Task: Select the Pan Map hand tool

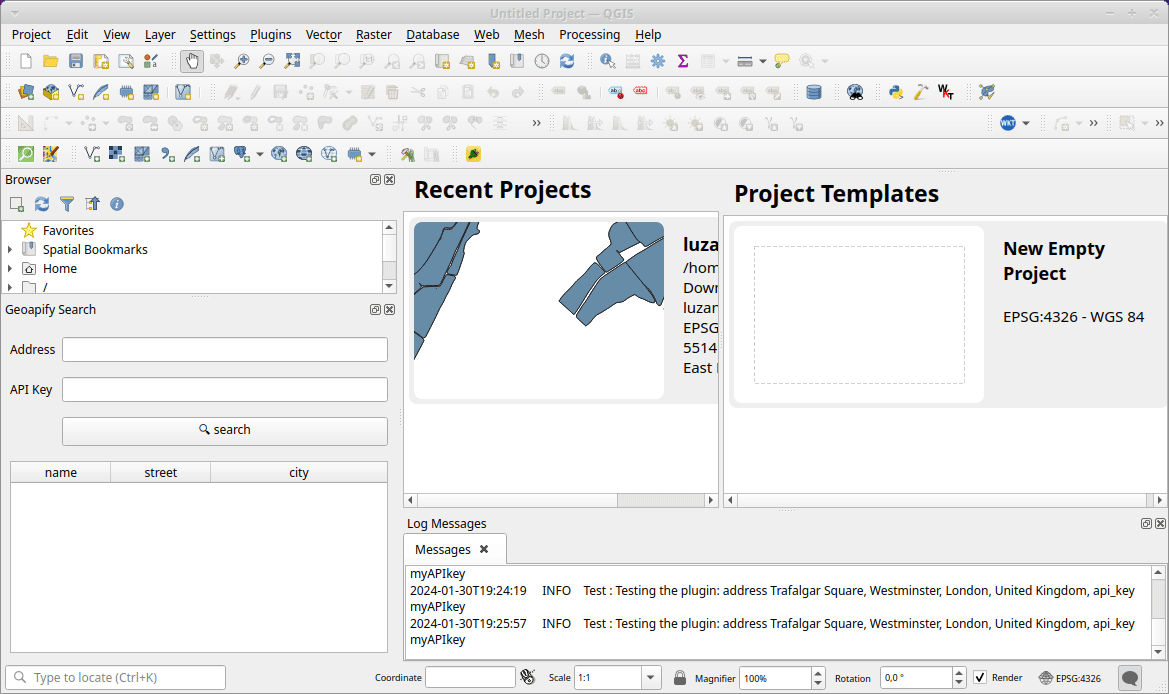Action: (x=192, y=61)
